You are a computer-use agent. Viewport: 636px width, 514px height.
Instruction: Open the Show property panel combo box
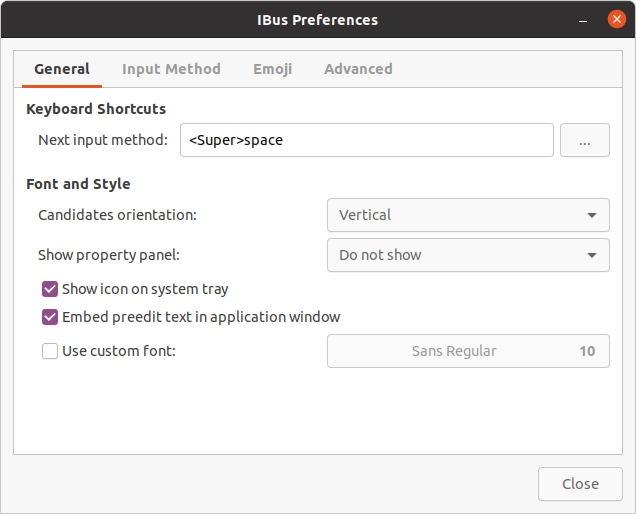(467, 255)
